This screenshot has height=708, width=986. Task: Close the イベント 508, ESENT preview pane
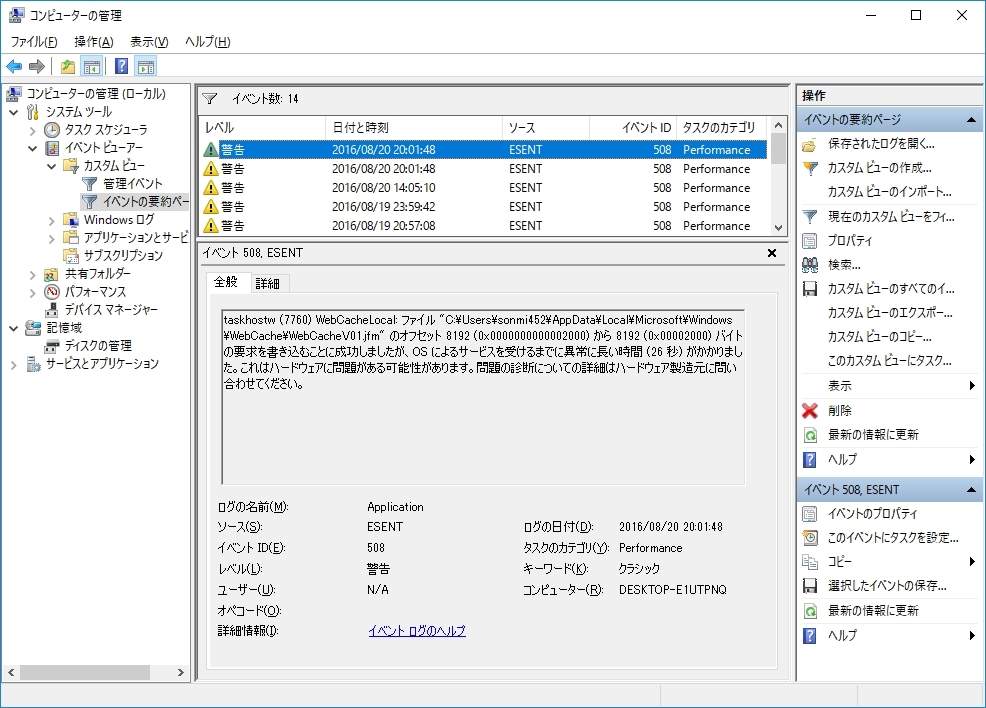point(772,253)
